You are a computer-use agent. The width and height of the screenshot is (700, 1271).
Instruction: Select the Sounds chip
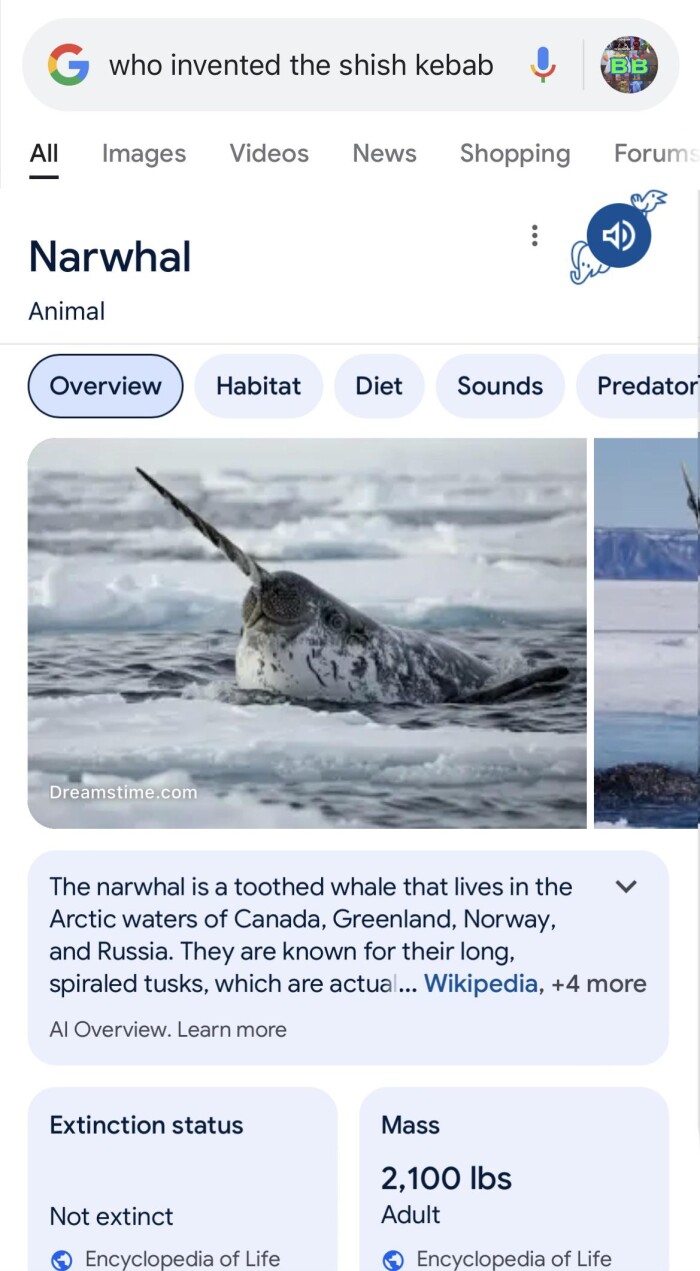coord(500,386)
